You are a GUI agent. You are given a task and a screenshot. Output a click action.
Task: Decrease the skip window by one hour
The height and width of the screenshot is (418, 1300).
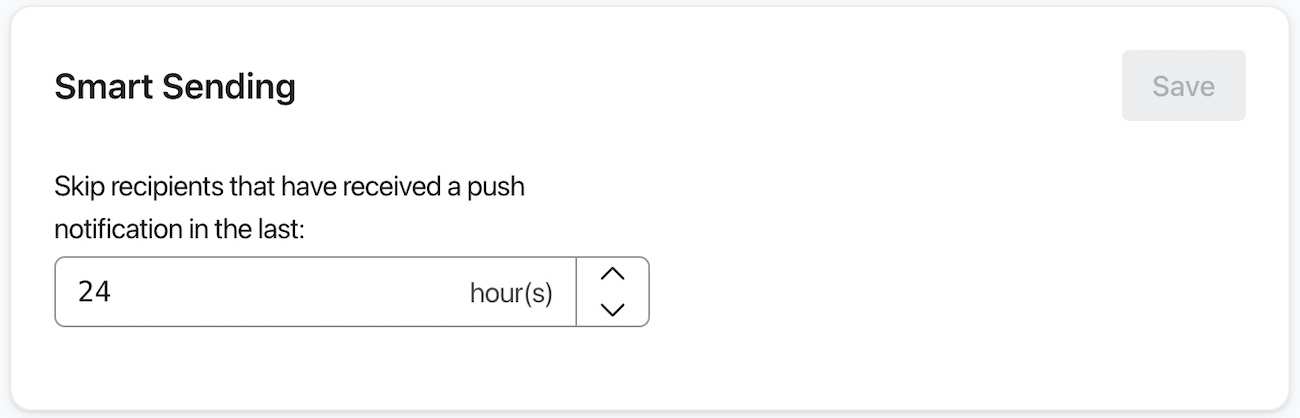click(x=613, y=309)
